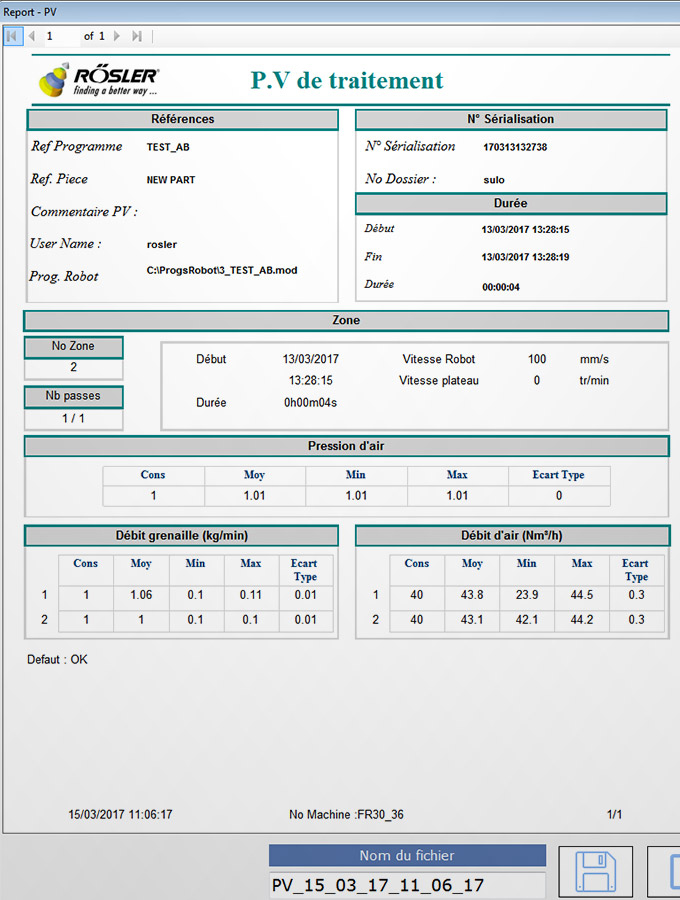Click the 'P.V de traitement' report title
The image size is (680, 900).
tap(346, 81)
